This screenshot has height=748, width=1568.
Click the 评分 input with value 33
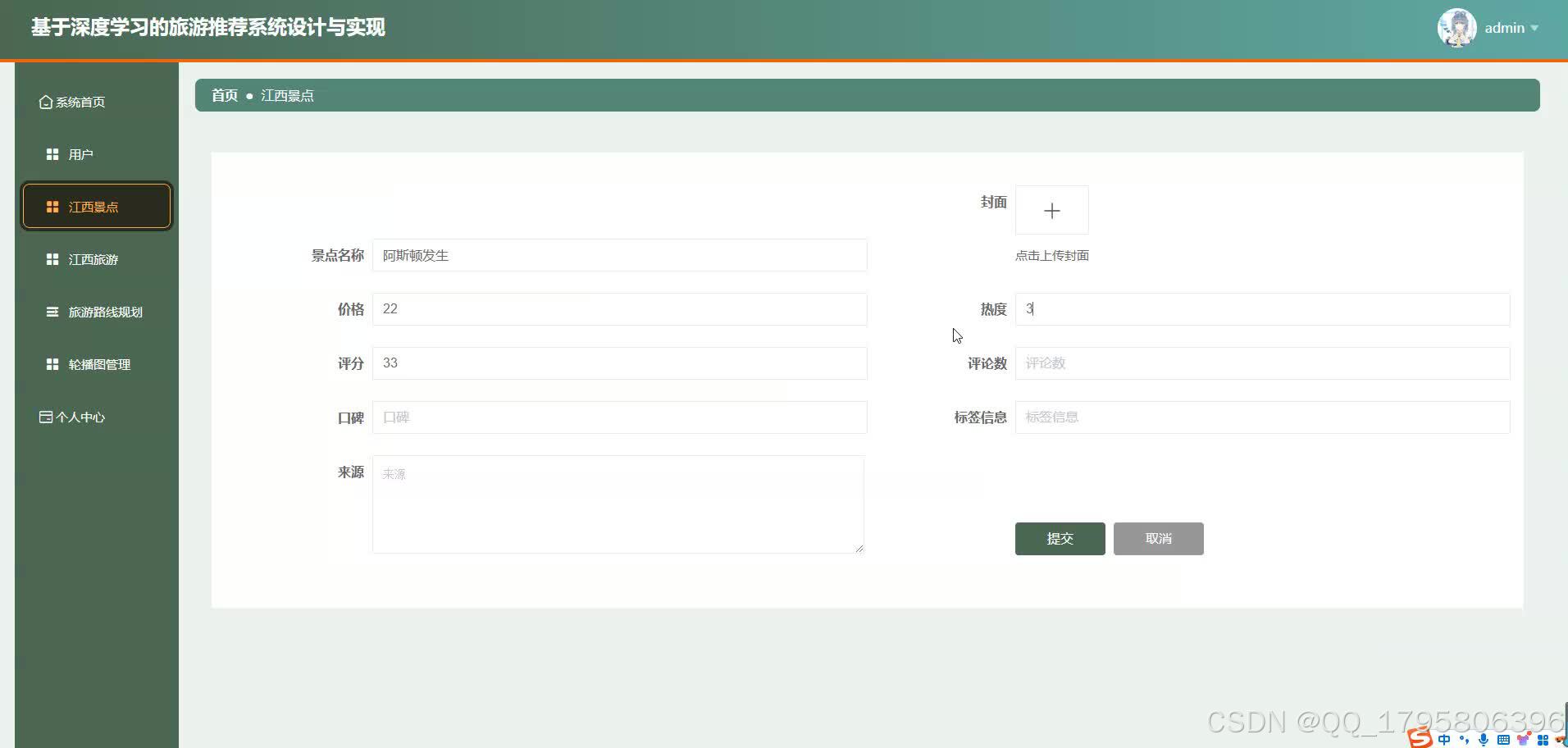pyautogui.click(x=619, y=363)
